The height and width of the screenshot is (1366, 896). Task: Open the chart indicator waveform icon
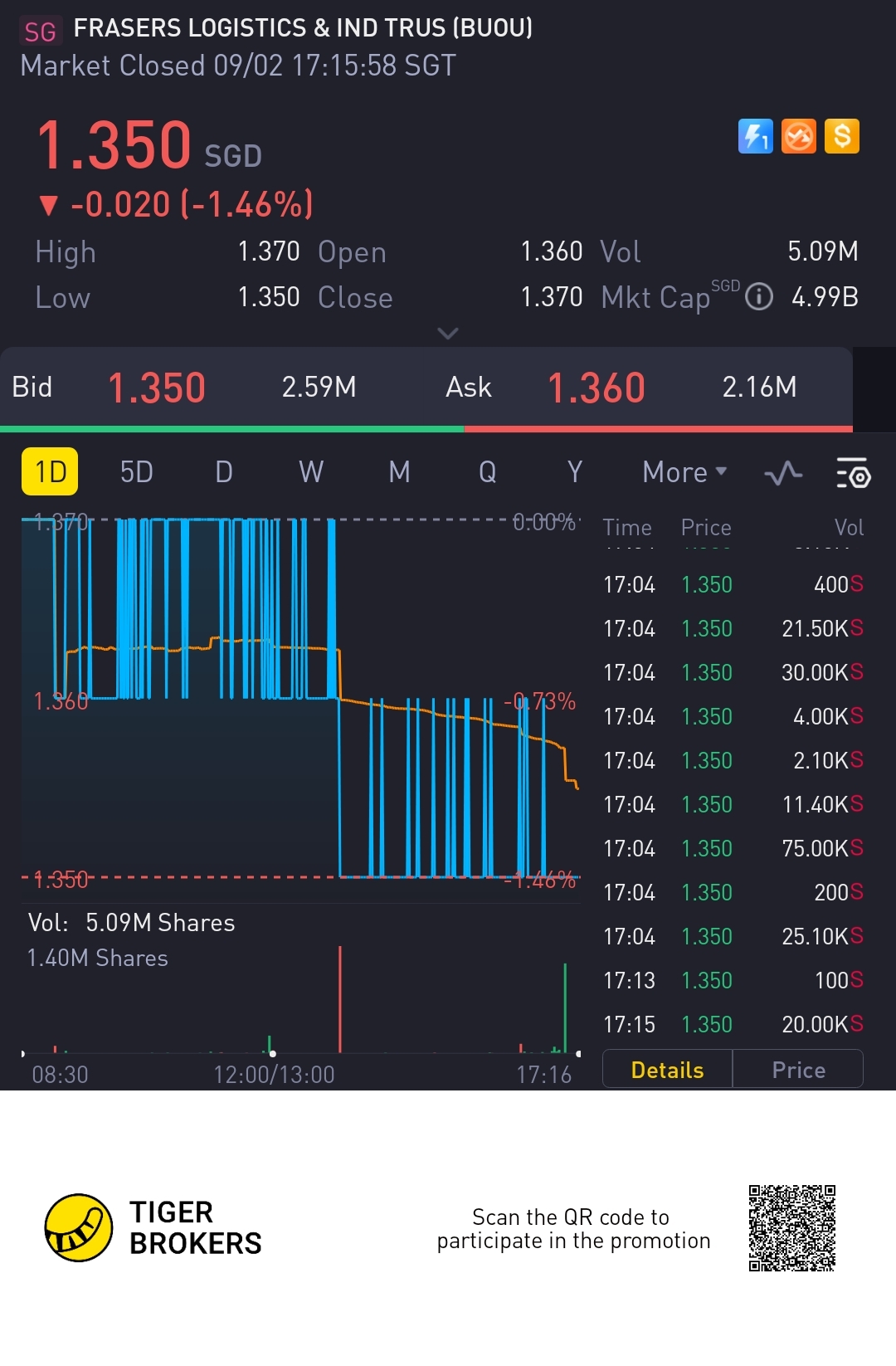tap(783, 473)
